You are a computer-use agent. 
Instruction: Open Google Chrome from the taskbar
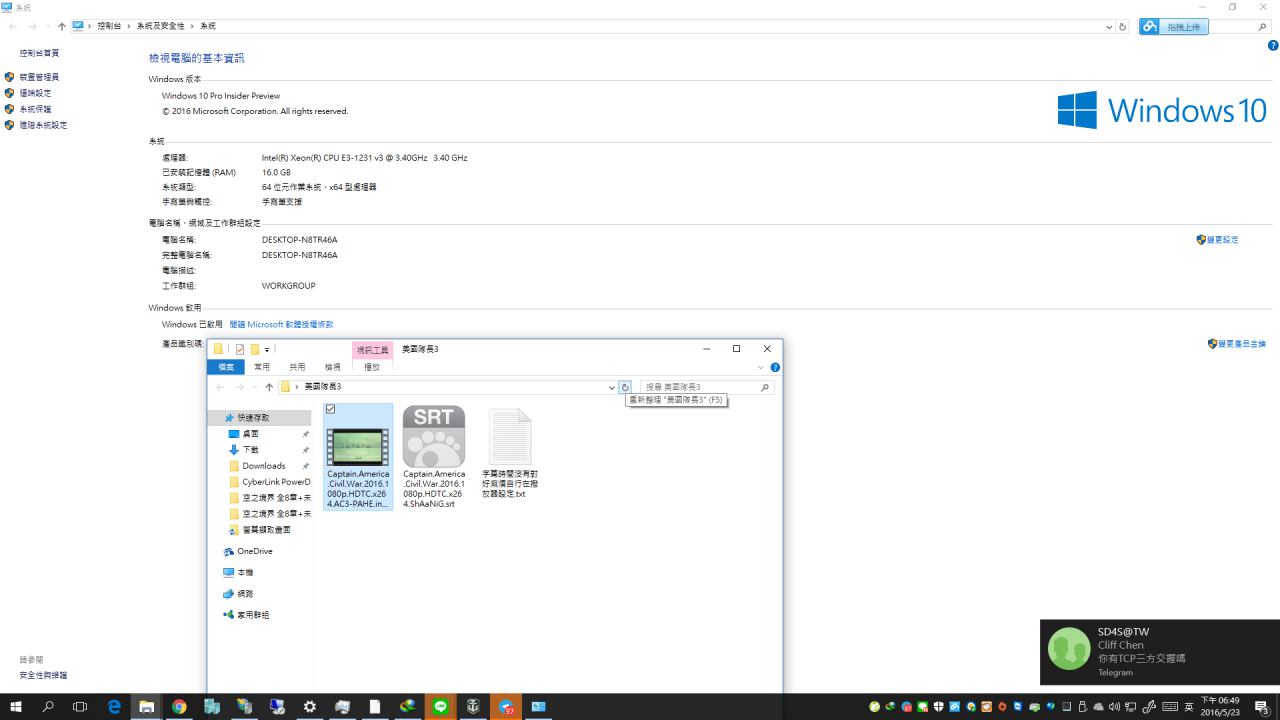click(179, 707)
